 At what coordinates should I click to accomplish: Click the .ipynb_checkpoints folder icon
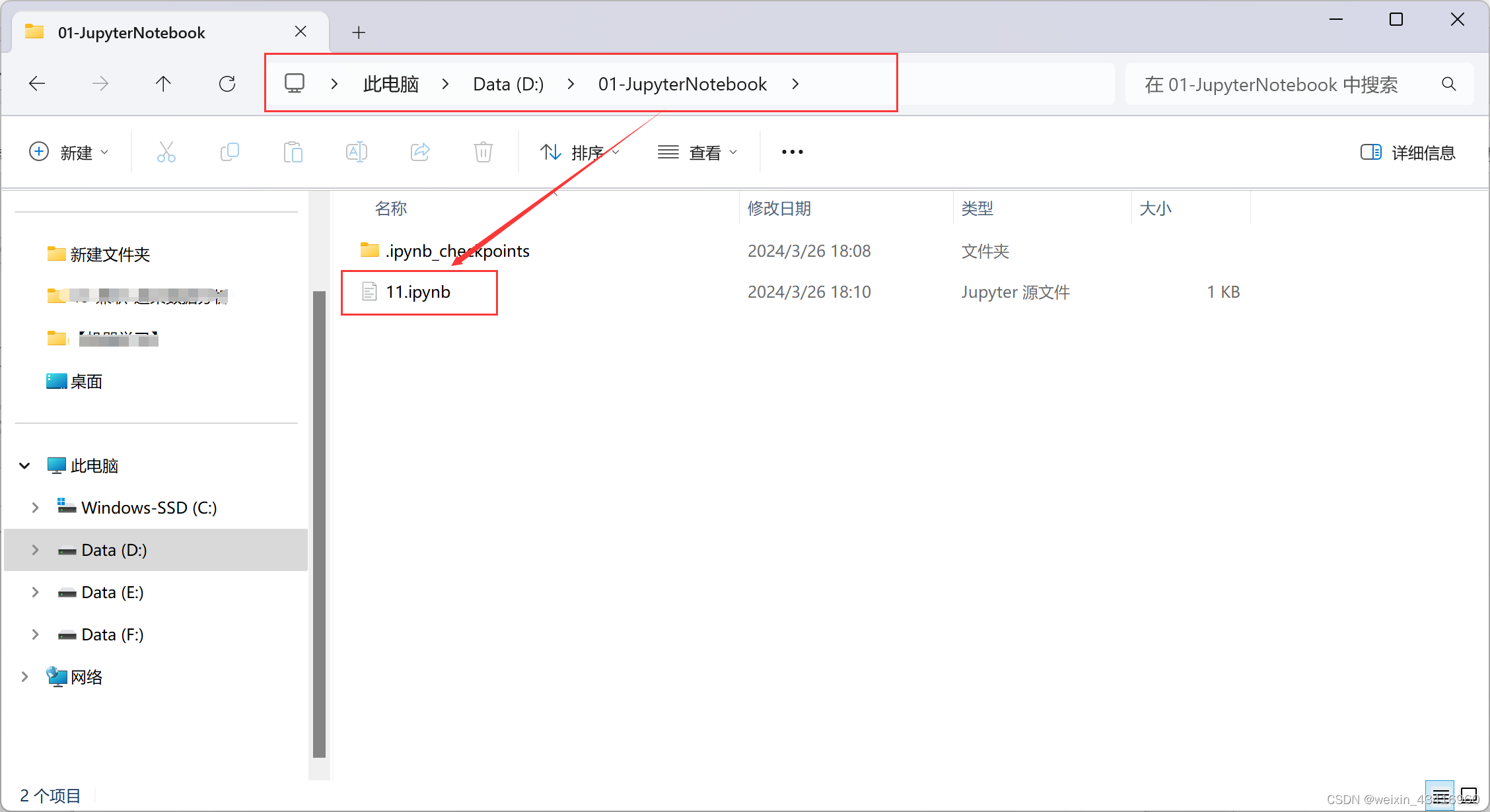[369, 250]
